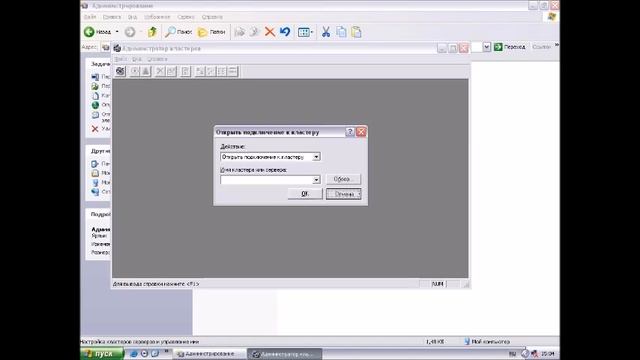Image resolution: width=640 pixels, height=360 pixels.
Task: Click the grey Forward arrow in Explorer toolbar
Action: click(x=130, y=32)
